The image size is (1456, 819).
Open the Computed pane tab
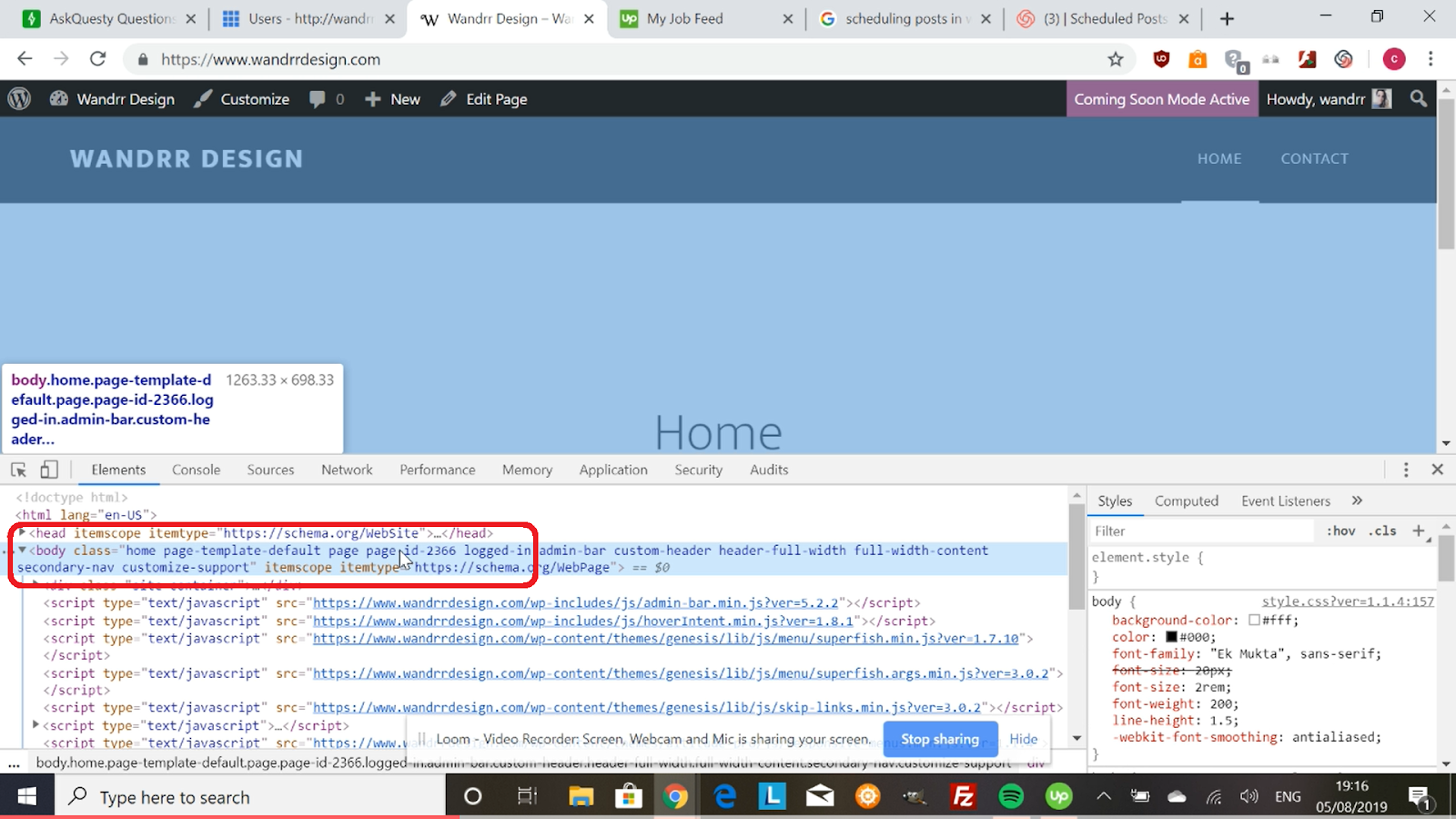(x=1186, y=500)
